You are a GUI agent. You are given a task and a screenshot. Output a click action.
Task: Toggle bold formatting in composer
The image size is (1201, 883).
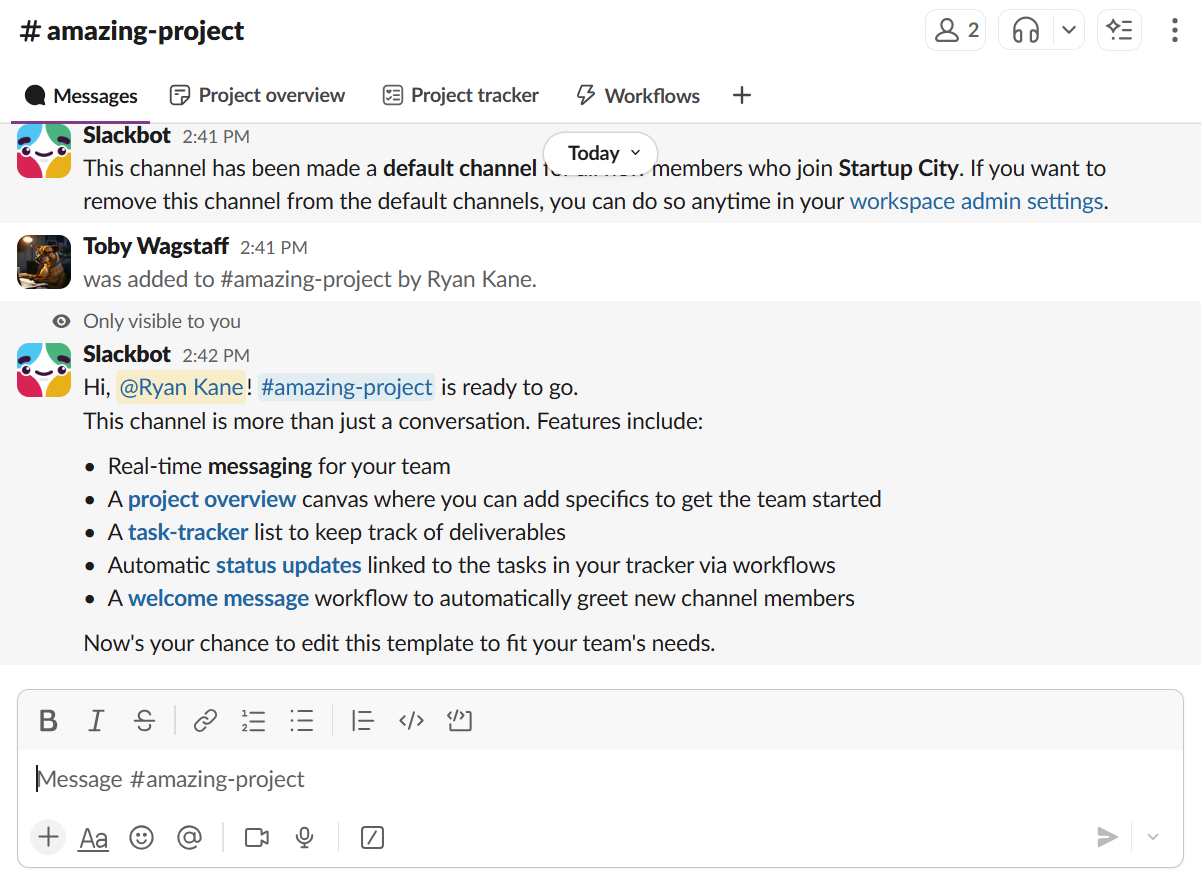click(47, 720)
